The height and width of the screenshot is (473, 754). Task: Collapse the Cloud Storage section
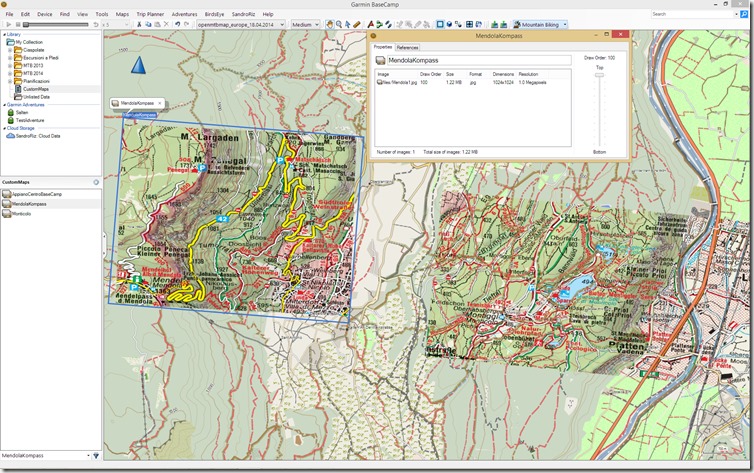(x=4, y=128)
